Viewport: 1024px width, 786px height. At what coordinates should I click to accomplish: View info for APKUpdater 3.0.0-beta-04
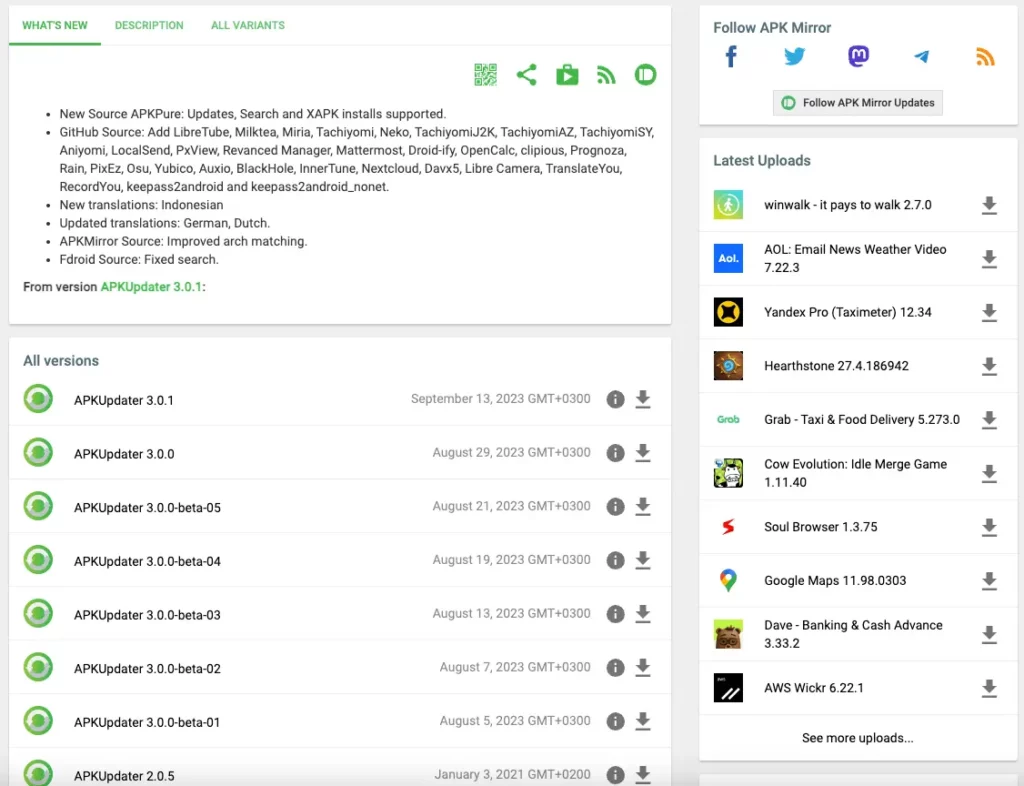615,560
